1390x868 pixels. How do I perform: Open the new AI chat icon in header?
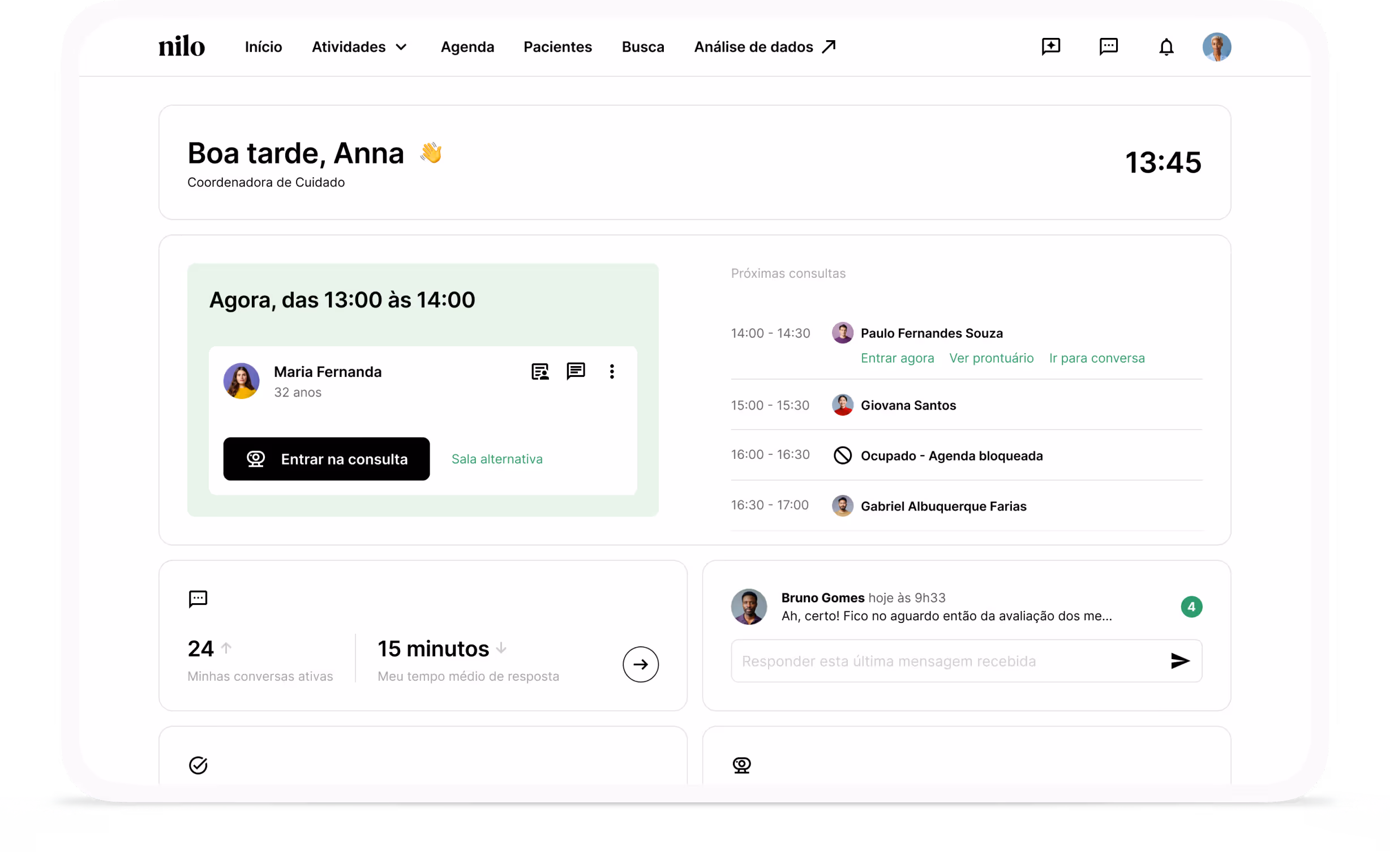(x=1050, y=46)
